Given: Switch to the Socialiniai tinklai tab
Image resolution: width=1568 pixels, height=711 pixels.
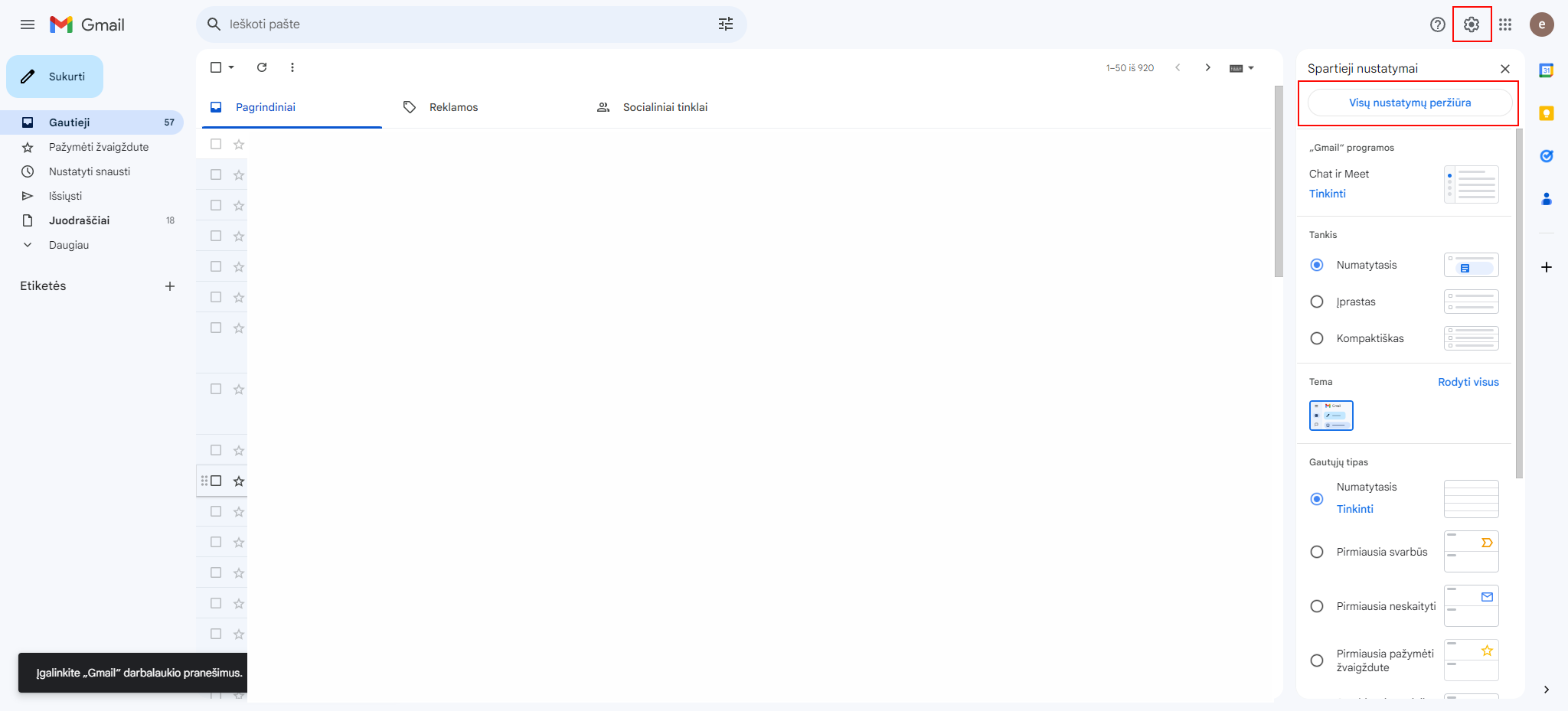Looking at the screenshot, I should pos(679,107).
